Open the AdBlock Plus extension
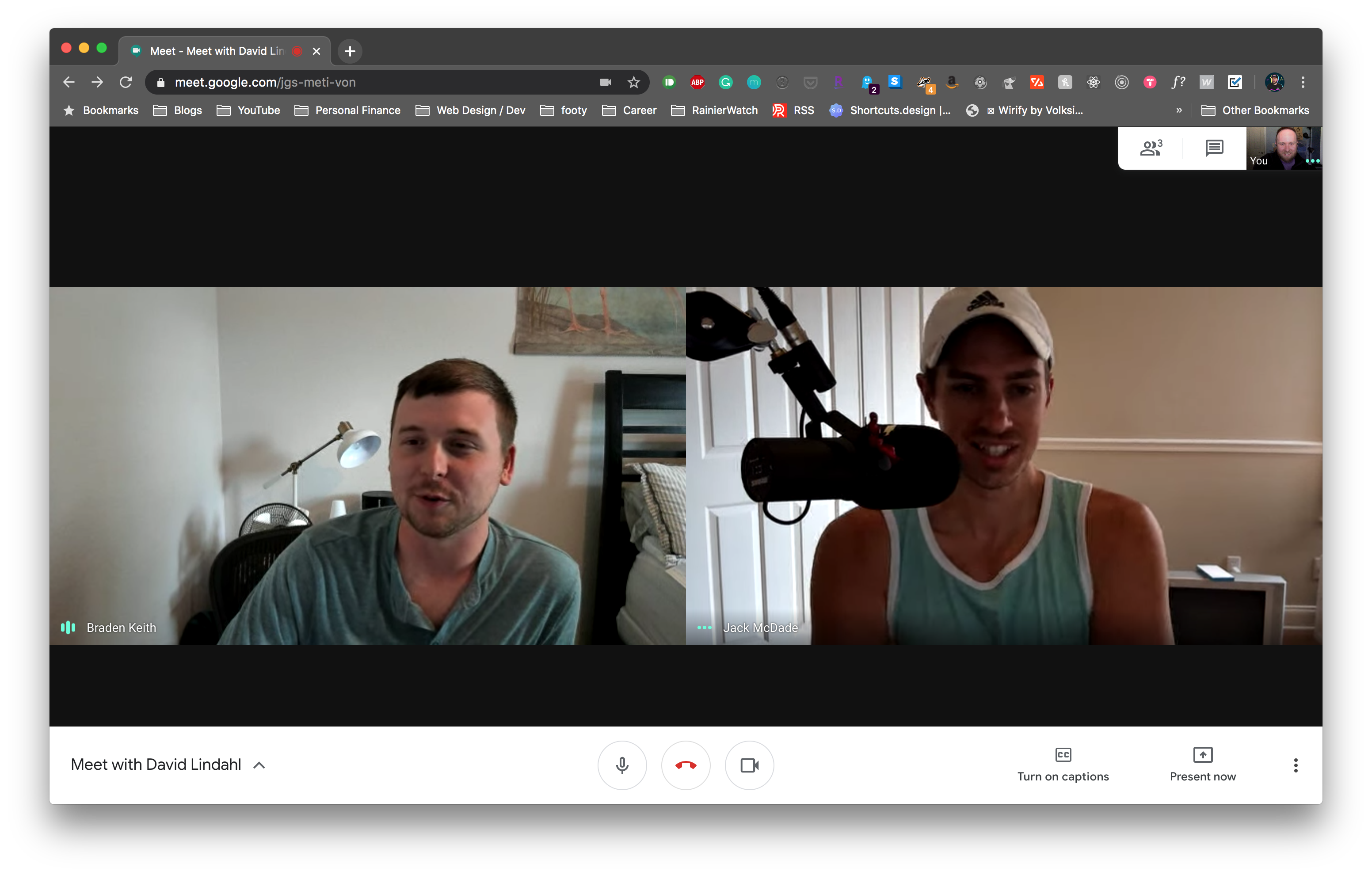1372x875 pixels. pyautogui.click(x=697, y=83)
